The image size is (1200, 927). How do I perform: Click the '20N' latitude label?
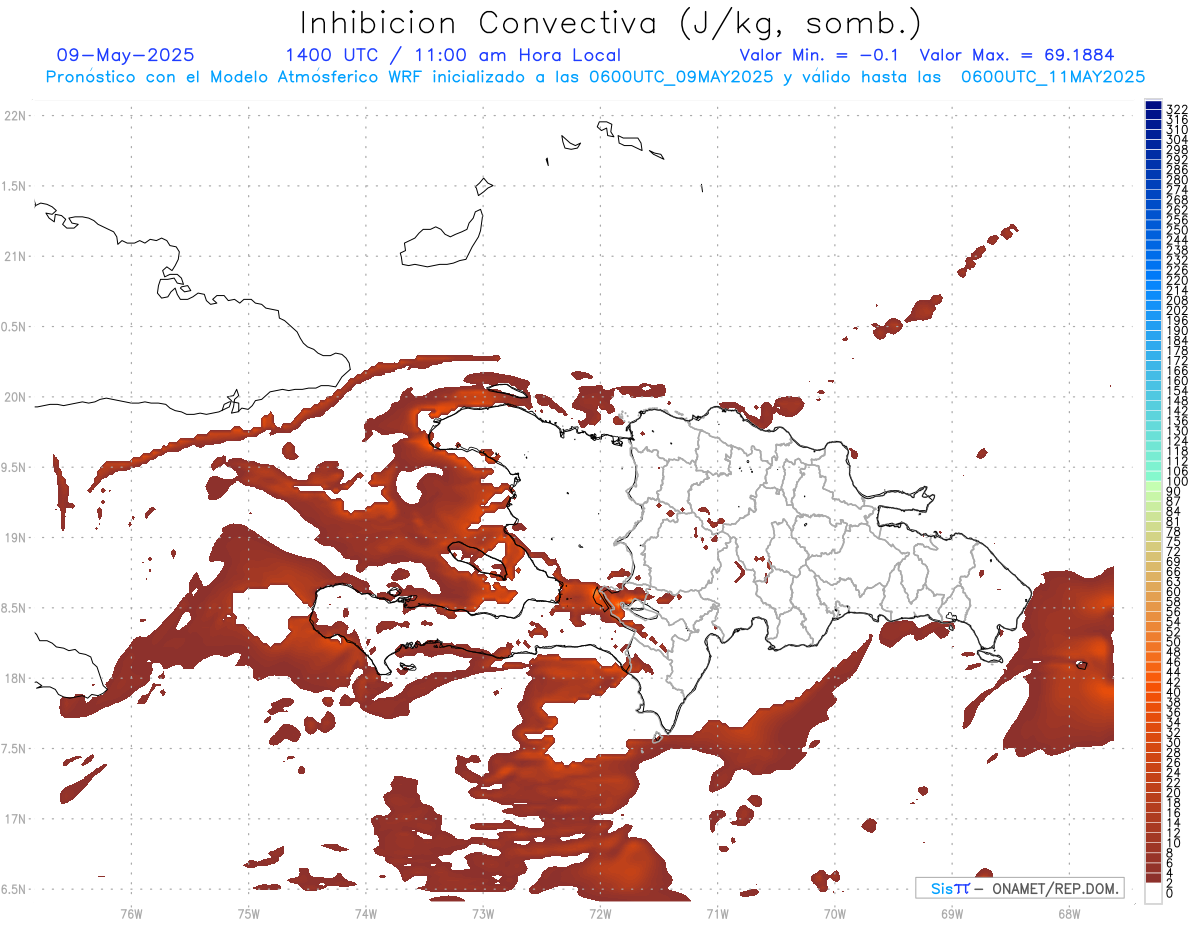pos(16,397)
